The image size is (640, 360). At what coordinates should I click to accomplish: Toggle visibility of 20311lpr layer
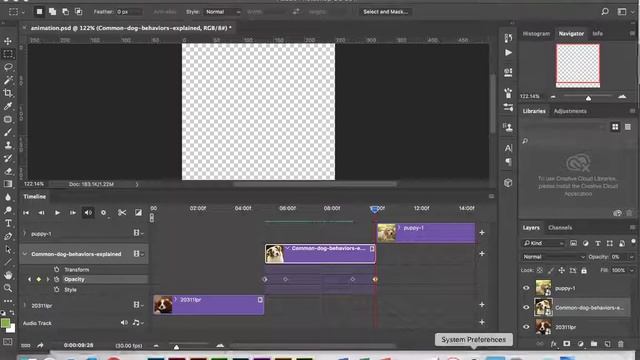click(526, 327)
